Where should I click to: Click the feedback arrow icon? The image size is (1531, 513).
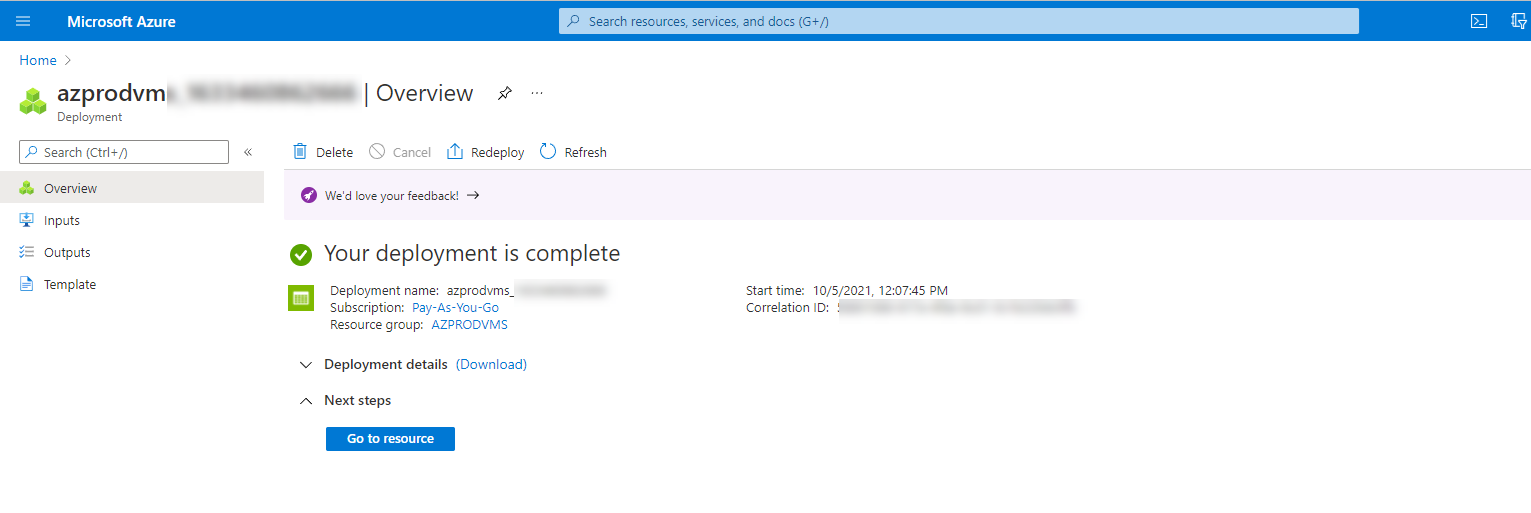click(x=473, y=196)
